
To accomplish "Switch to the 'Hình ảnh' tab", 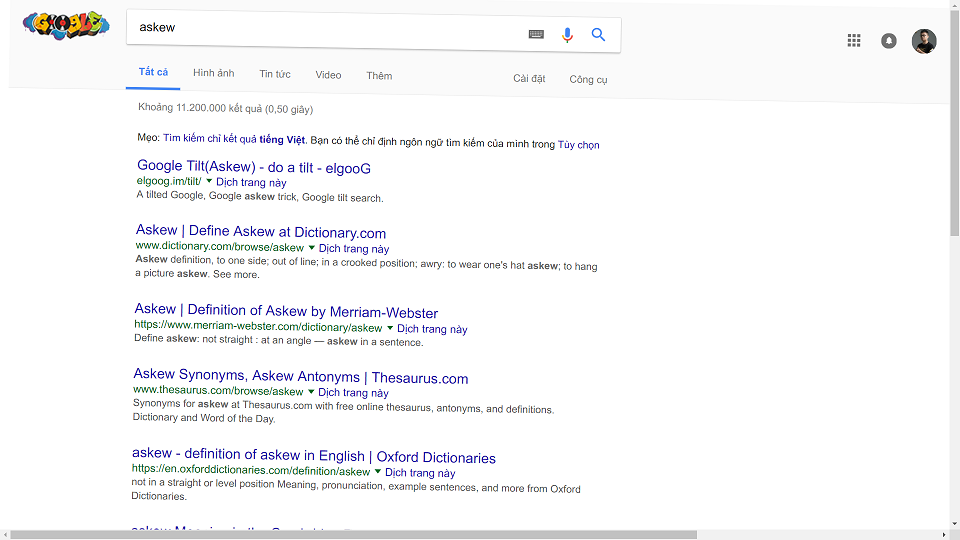I will click(x=214, y=73).
